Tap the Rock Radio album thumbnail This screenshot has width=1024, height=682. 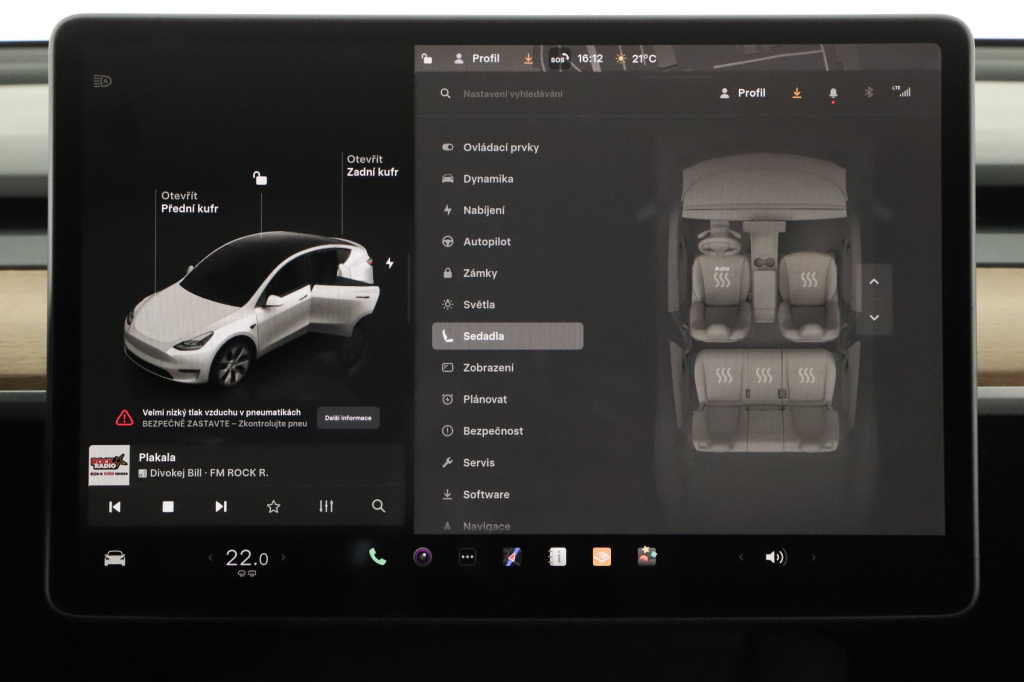109,465
